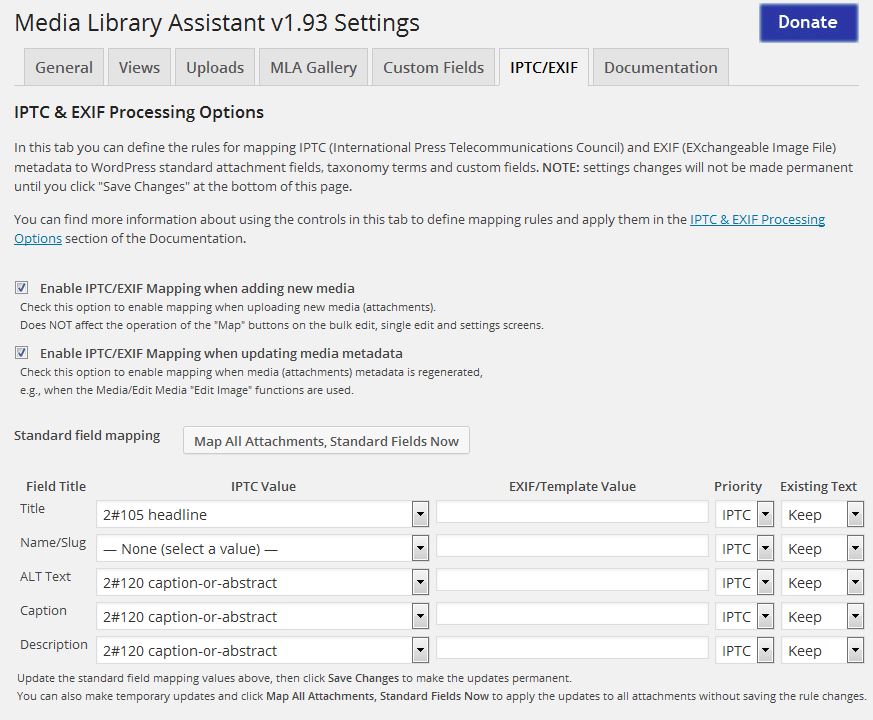The height and width of the screenshot is (720, 873).
Task: Click the Field Title column header
Action: [x=56, y=486]
